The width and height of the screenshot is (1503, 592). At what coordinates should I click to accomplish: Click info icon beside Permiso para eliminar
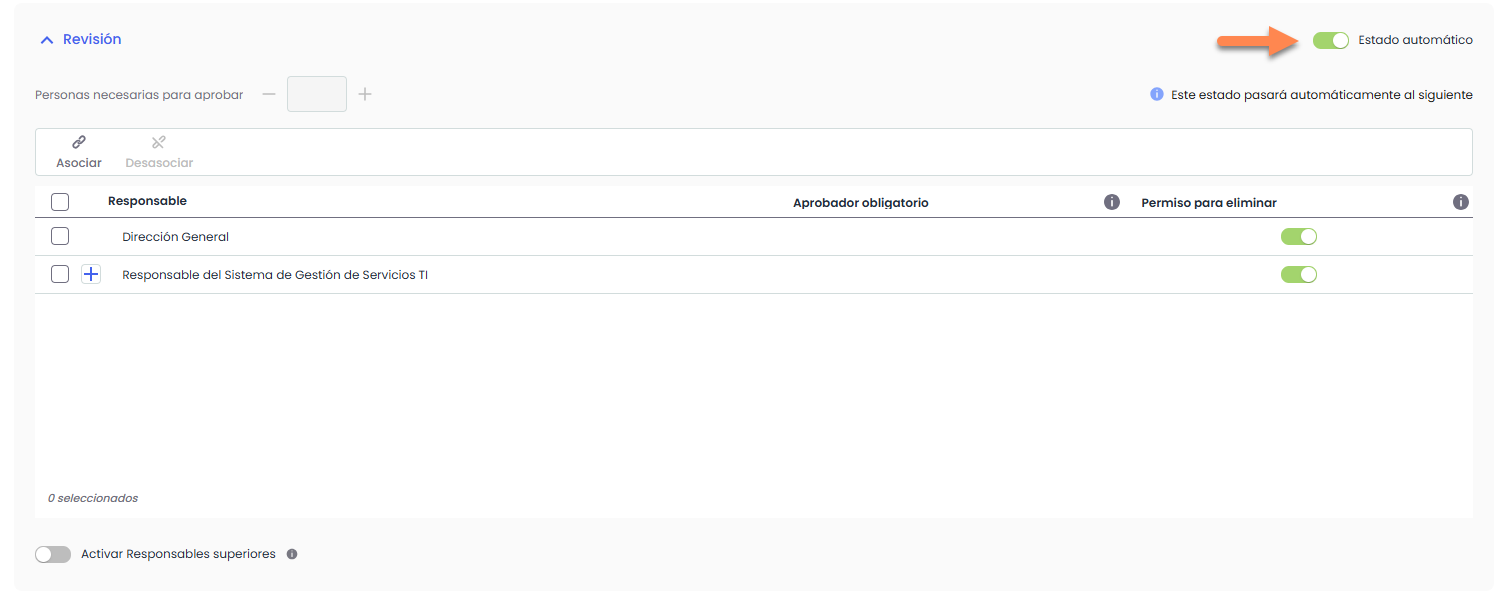click(x=1460, y=202)
